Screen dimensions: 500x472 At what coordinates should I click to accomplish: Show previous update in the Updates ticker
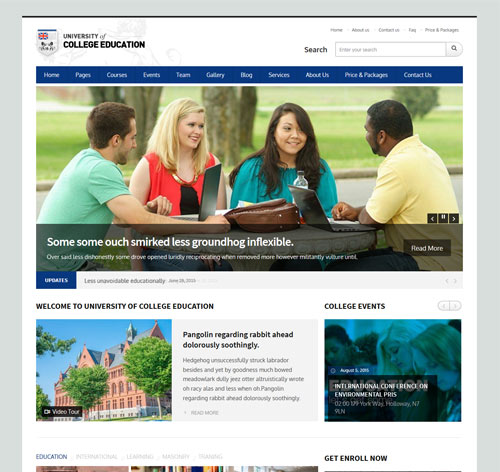(447, 281)
